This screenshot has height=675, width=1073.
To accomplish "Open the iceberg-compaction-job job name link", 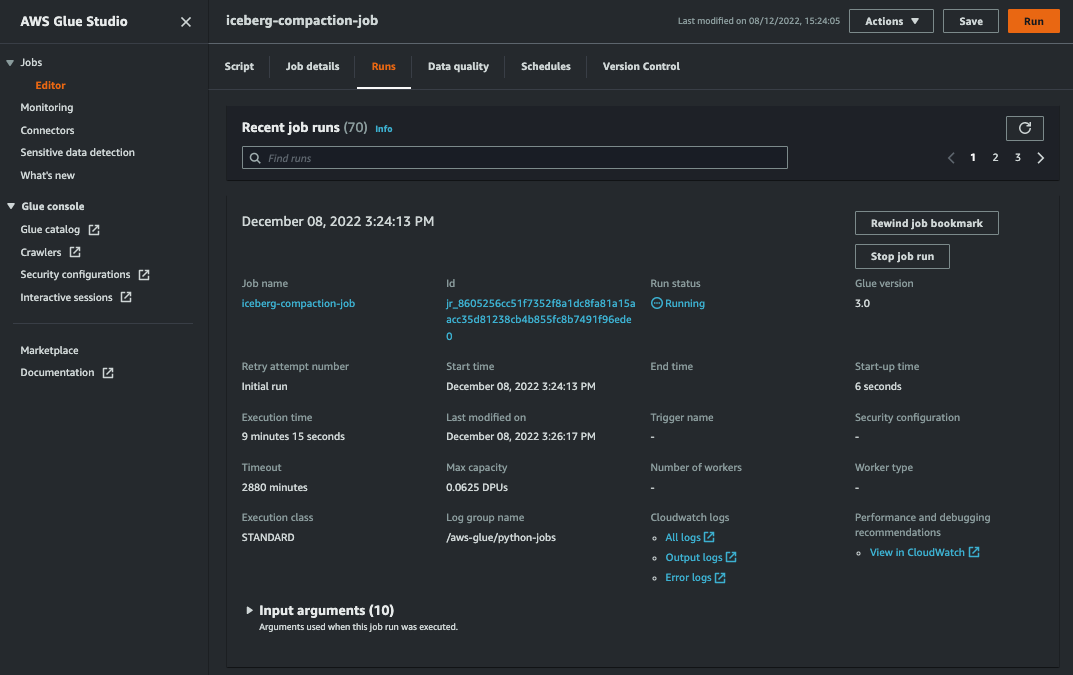I will tap(298, 303).
